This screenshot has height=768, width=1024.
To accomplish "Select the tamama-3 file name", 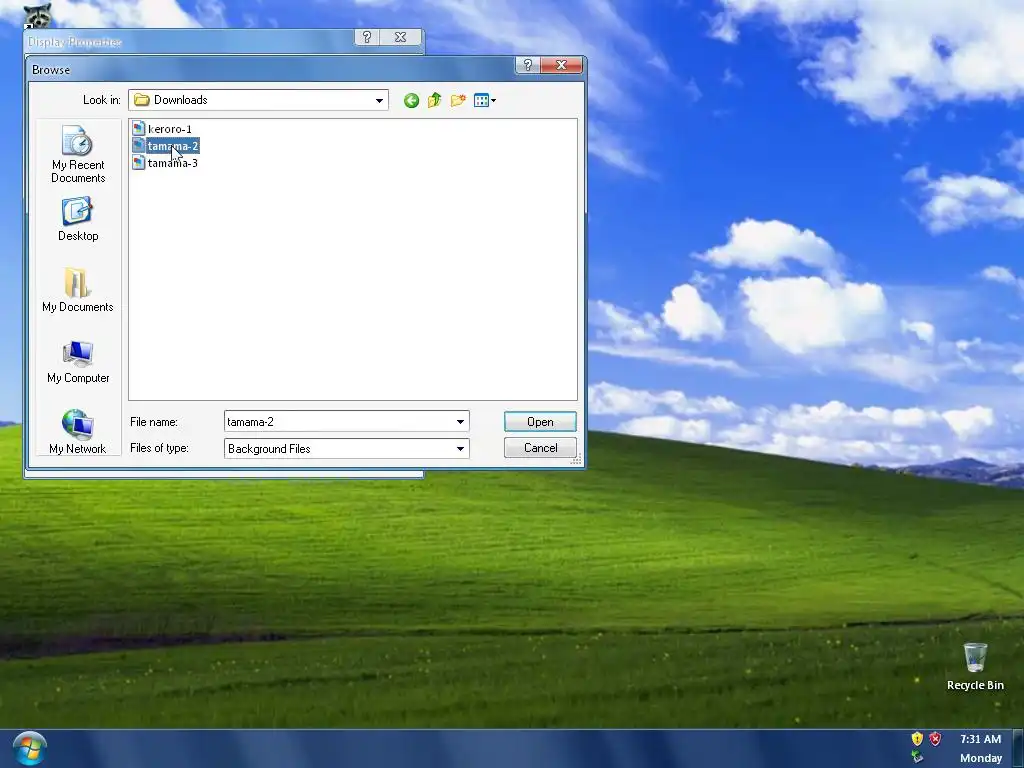I will click(173, 163).
